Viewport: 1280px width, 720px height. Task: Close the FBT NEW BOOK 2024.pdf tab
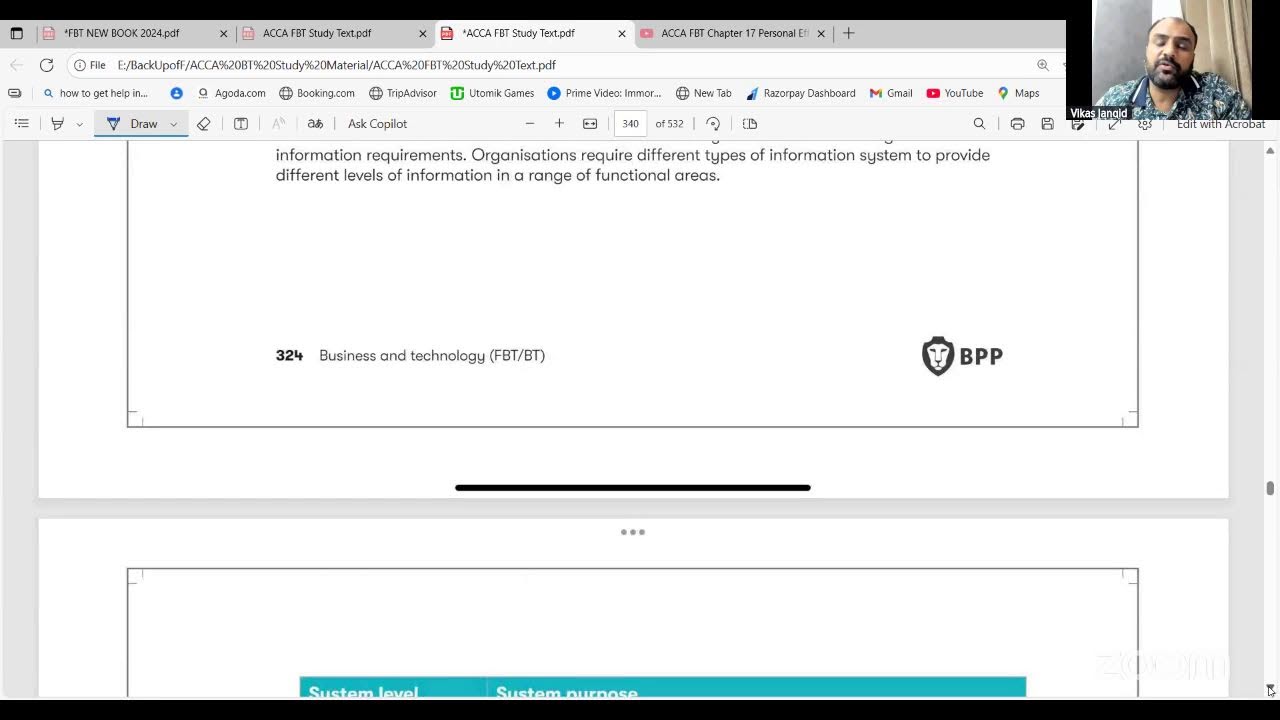coord(223,33)
